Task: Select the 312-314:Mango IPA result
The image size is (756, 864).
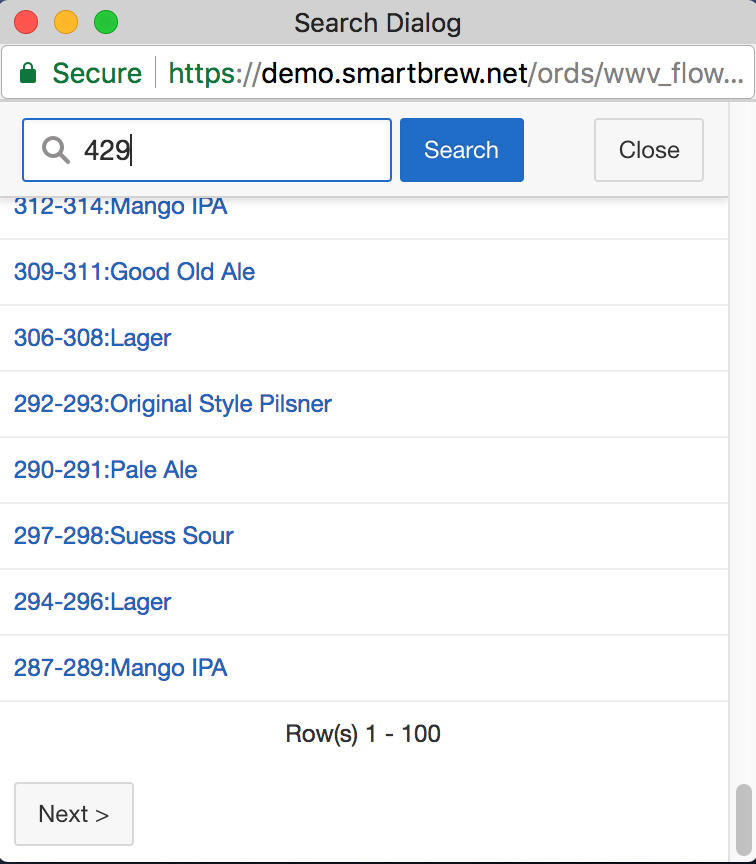Action: click(120, 207)
